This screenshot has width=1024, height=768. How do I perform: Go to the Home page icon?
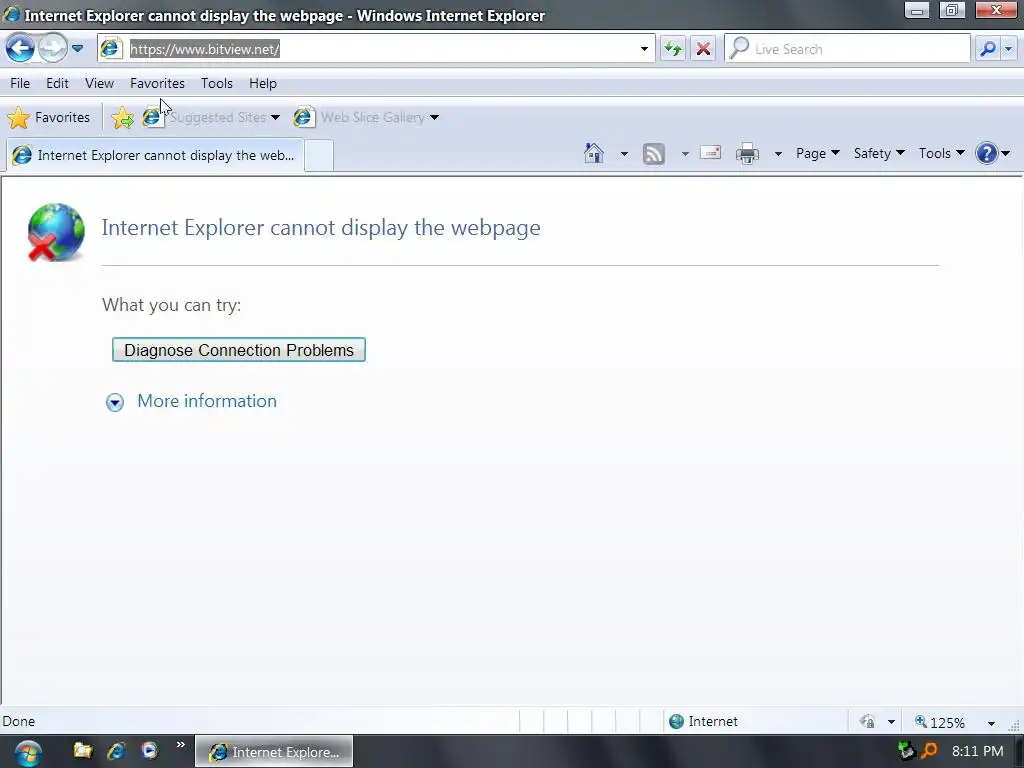pos(594,153)
